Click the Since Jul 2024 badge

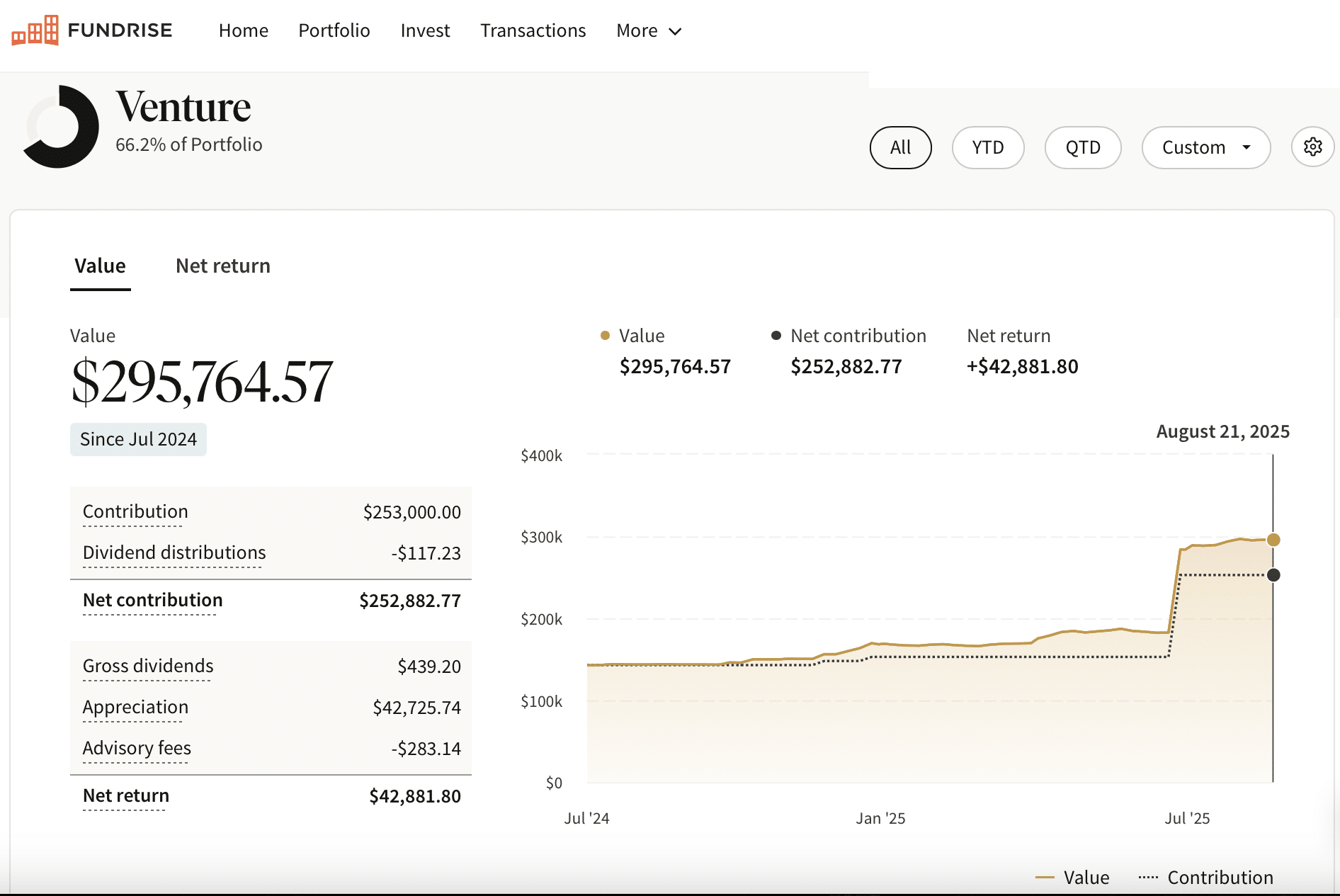pos(138,439)
